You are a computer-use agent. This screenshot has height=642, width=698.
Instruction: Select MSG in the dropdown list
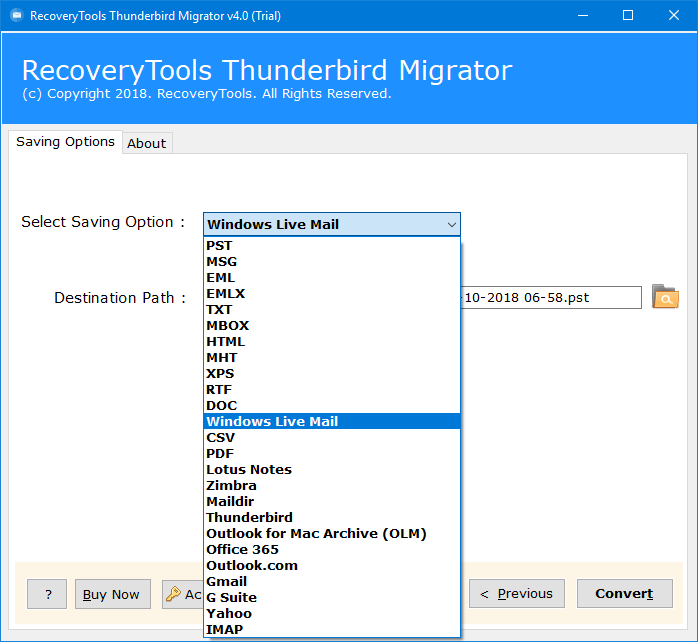click(332, 262)
